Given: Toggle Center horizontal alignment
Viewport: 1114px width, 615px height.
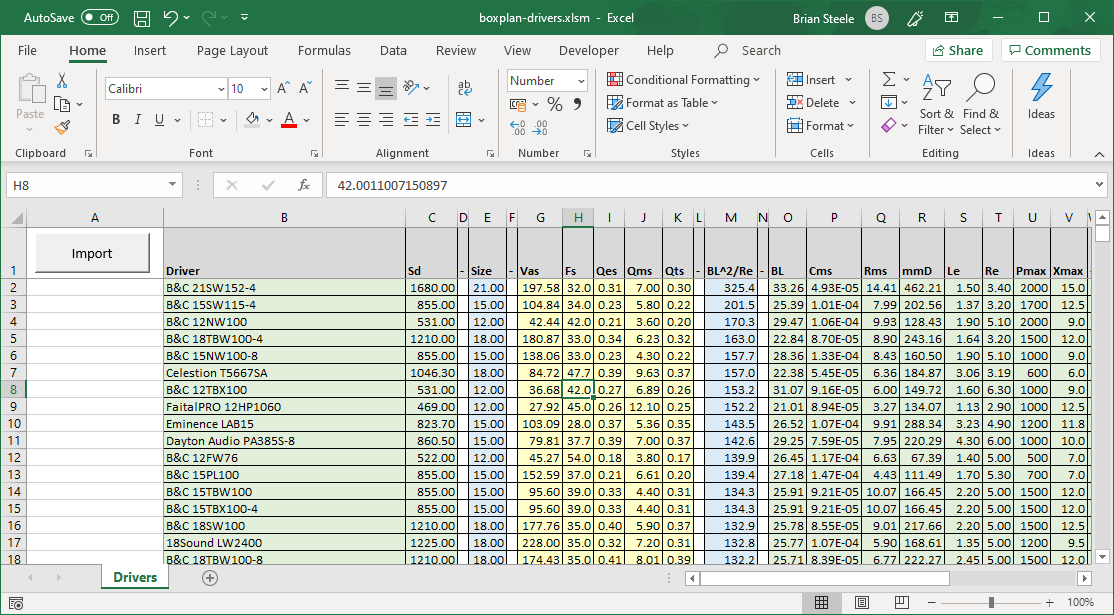Looking at the screenshot, I should tap(364, 120).
